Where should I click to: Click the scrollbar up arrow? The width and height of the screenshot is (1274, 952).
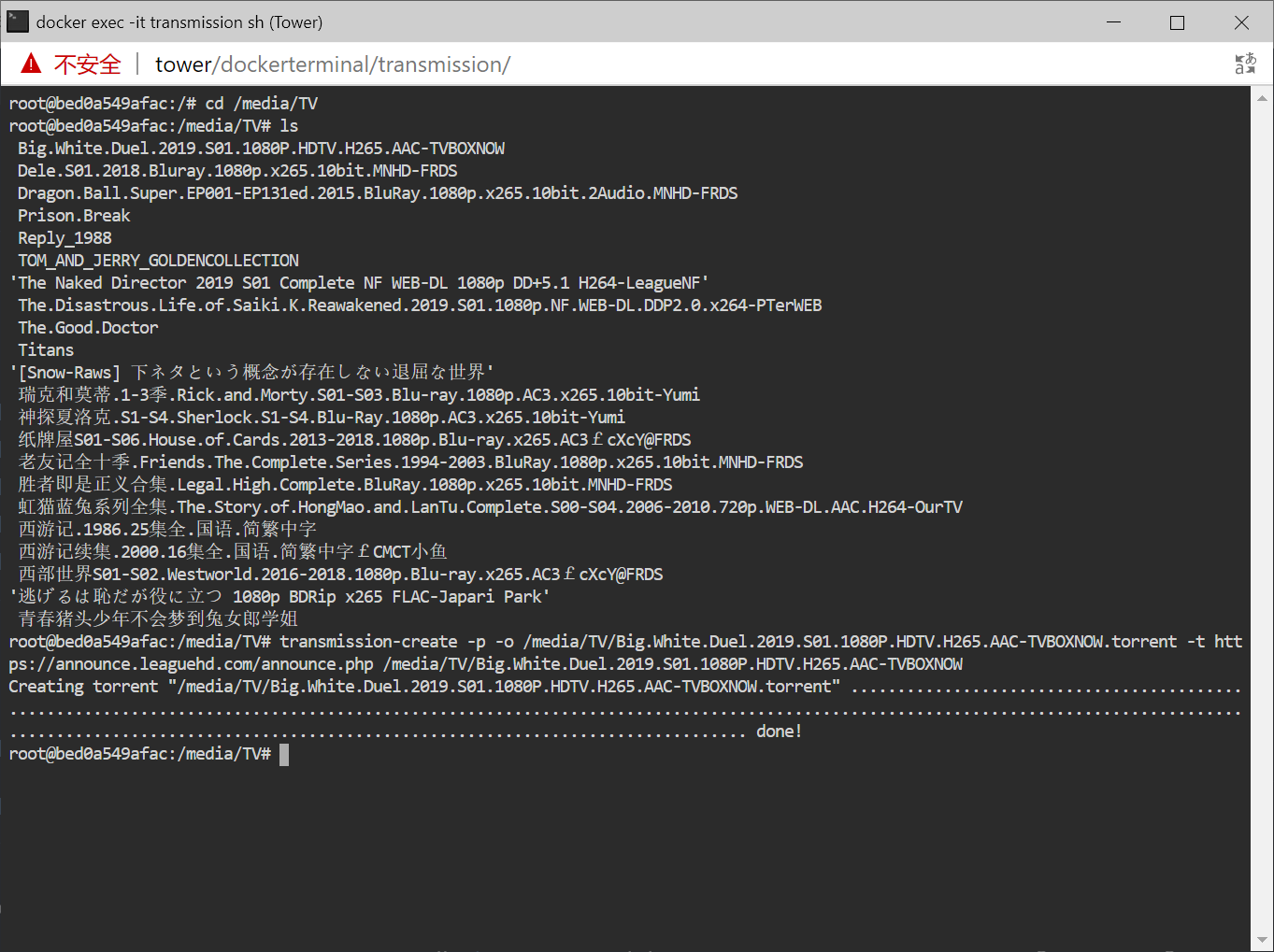pos(1262,97)
